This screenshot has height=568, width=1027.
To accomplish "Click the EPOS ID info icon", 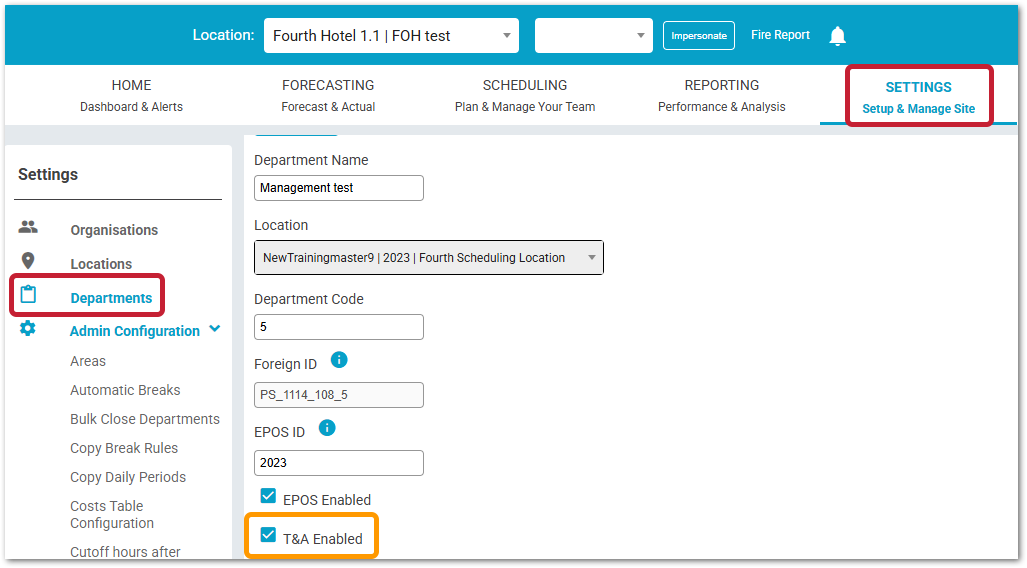I will [x=327, y=428].
